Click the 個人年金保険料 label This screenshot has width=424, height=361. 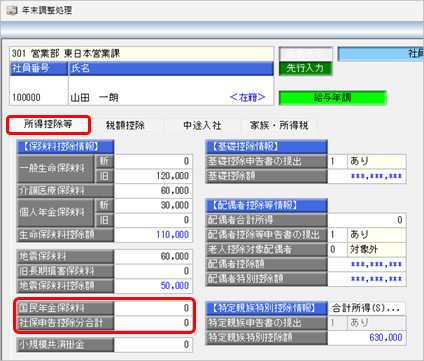[x=56, y=213]
